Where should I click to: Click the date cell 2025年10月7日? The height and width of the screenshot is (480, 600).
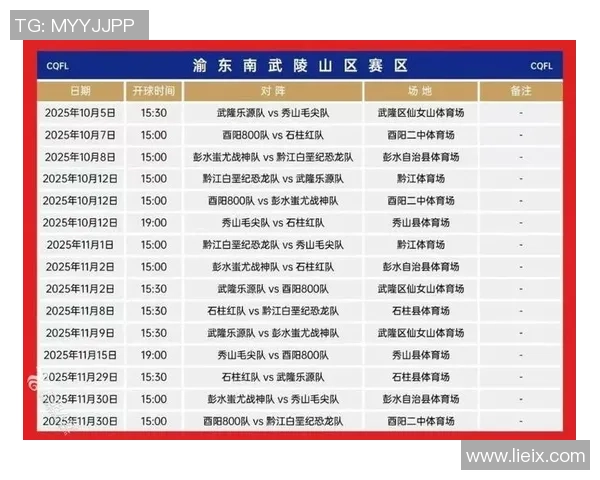80,135
